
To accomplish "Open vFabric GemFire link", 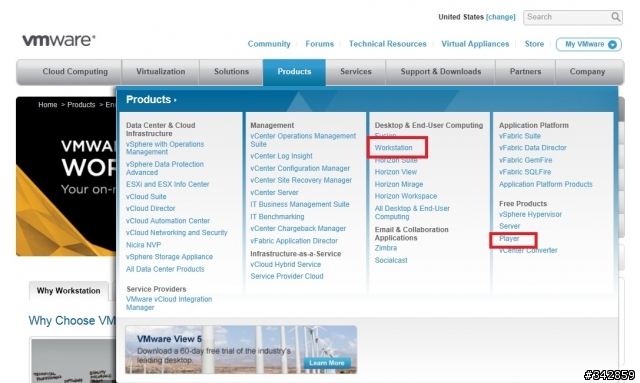I will pyautogui.click(x=525, y=160).
